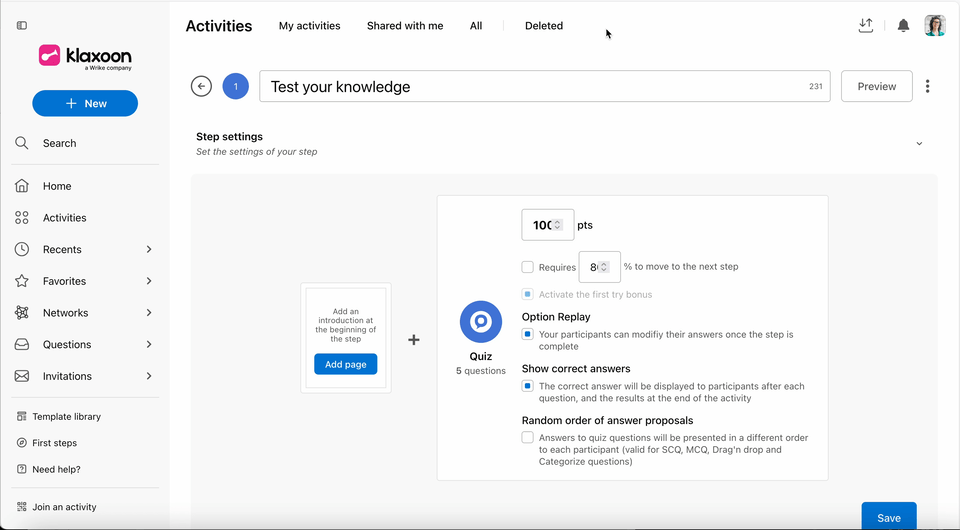Click the Template library icon

point(21,416)
